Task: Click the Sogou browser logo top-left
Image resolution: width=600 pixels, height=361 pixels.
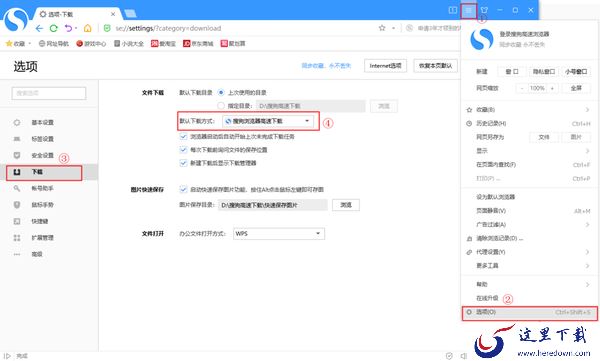Action: (15, 19)
